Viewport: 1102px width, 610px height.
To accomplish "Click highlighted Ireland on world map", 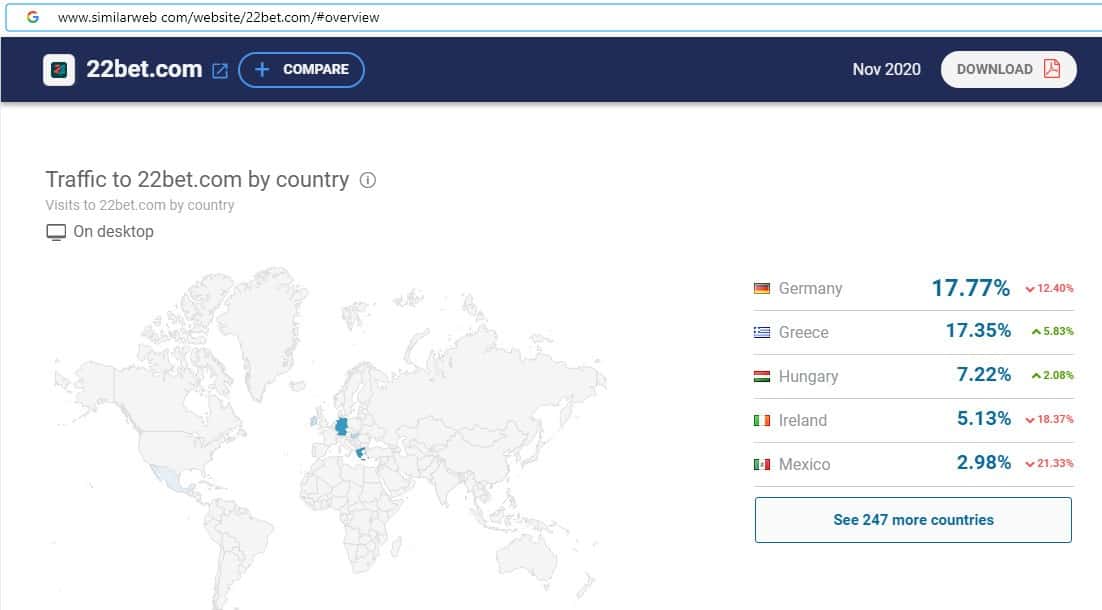I will tap(313, 421).
